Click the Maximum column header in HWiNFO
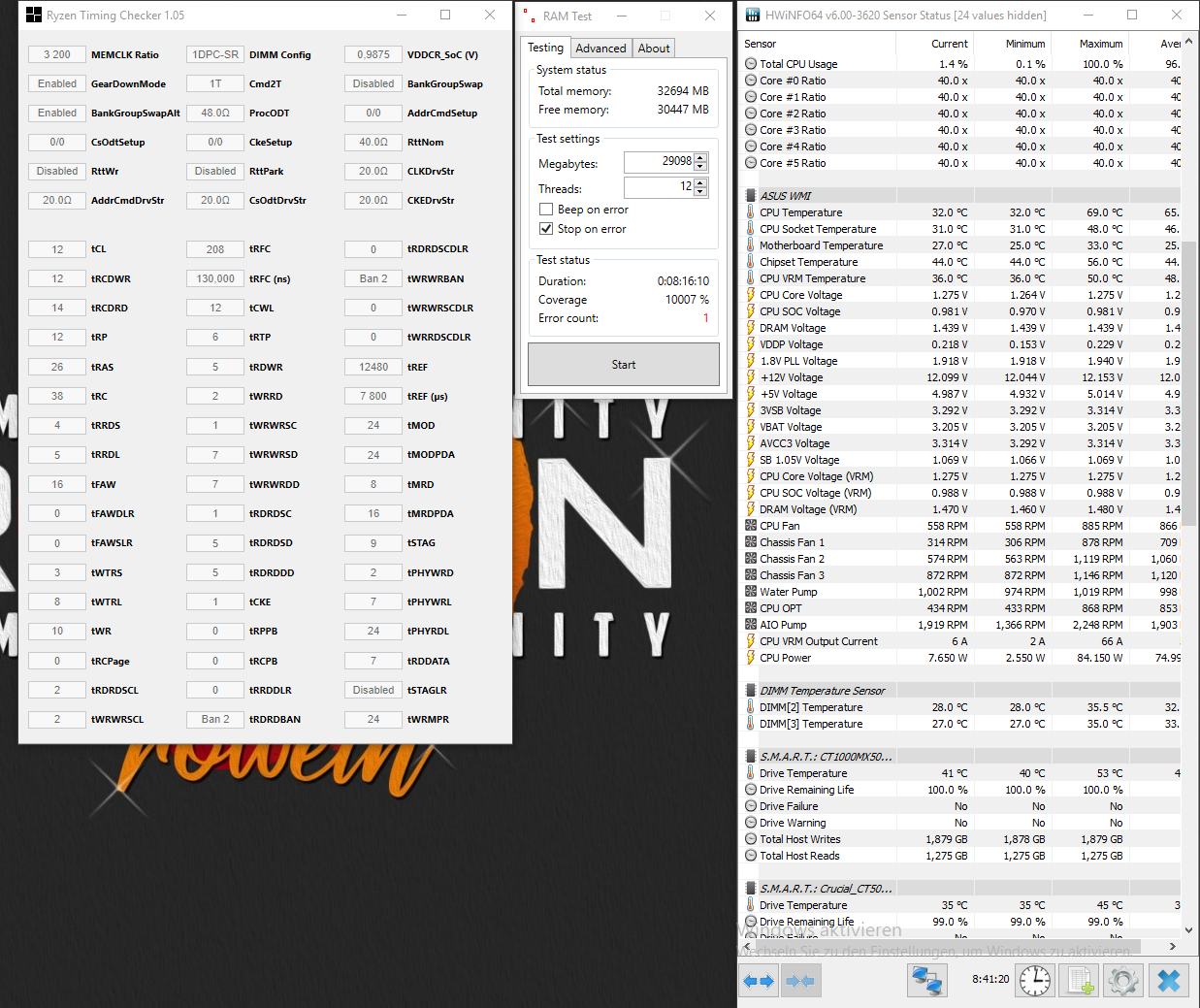The image size is (1200, 1008). click(x=1089, y=44)
